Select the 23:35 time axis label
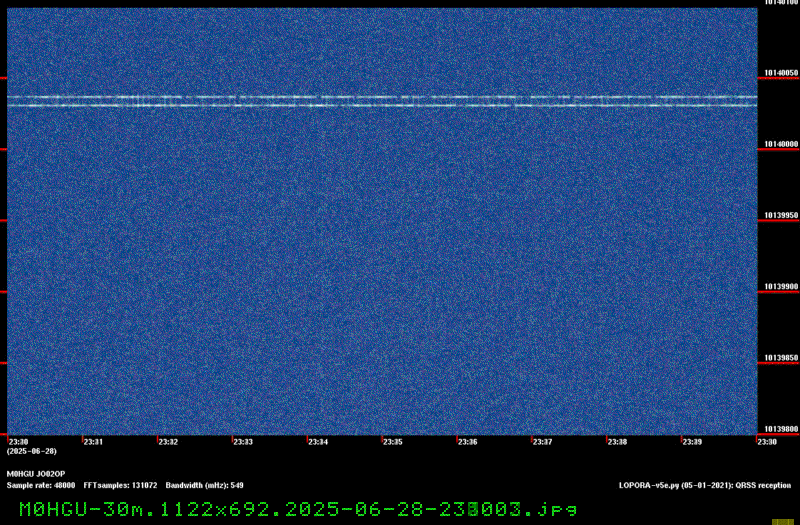 (393, 442)
